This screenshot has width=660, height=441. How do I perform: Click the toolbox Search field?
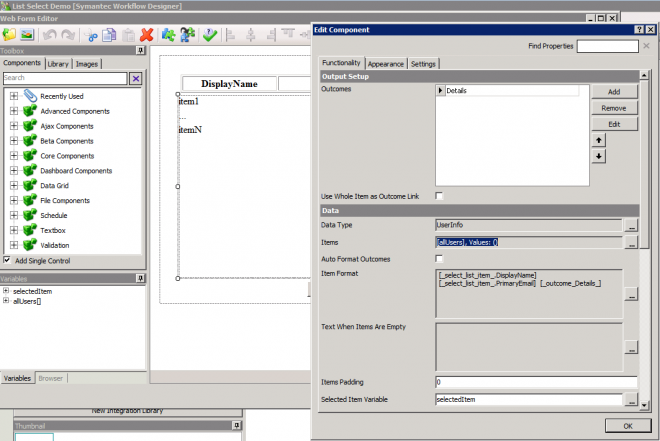click(x=65, y=78)
